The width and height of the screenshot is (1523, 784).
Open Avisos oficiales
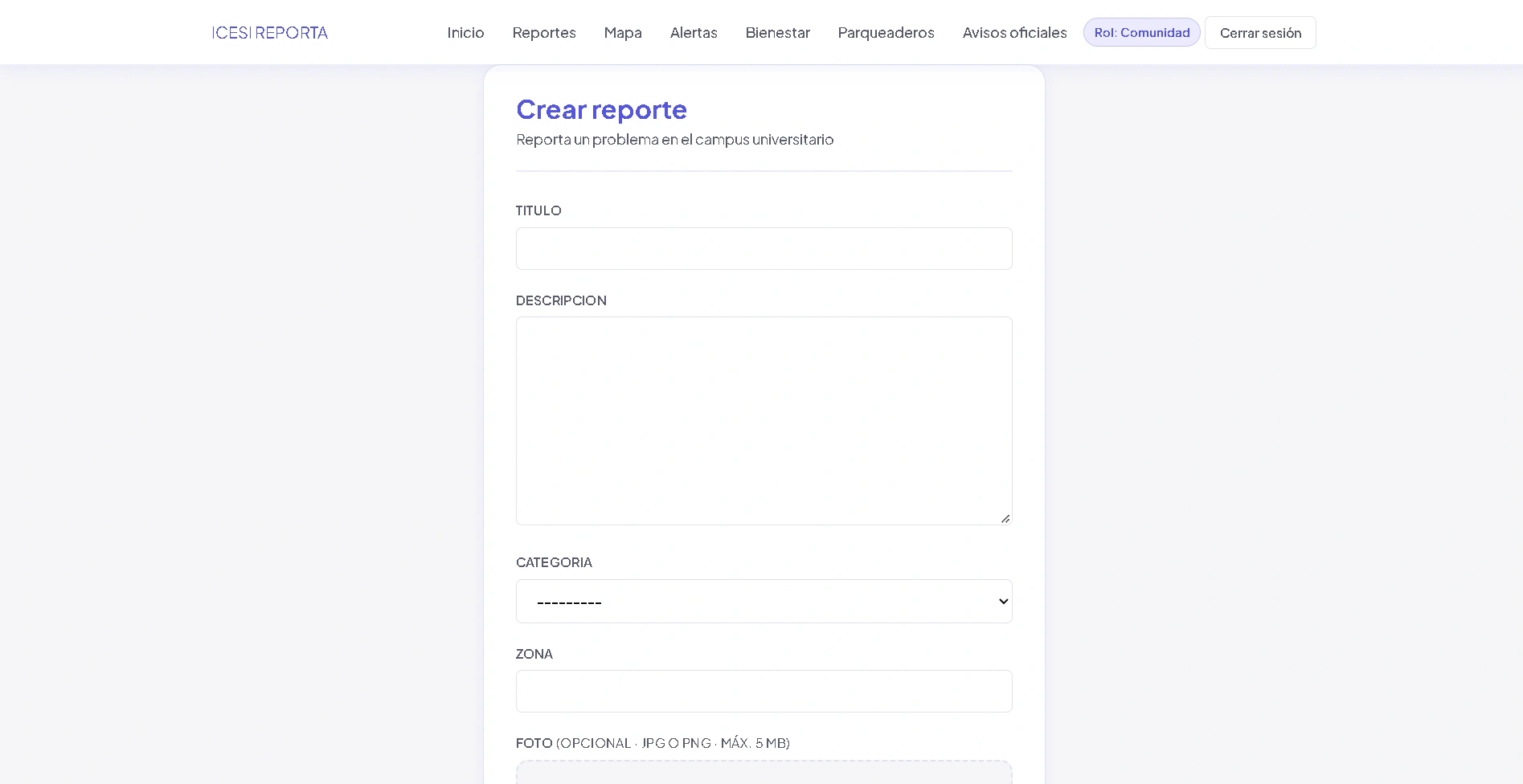(x=1015, y=33)
